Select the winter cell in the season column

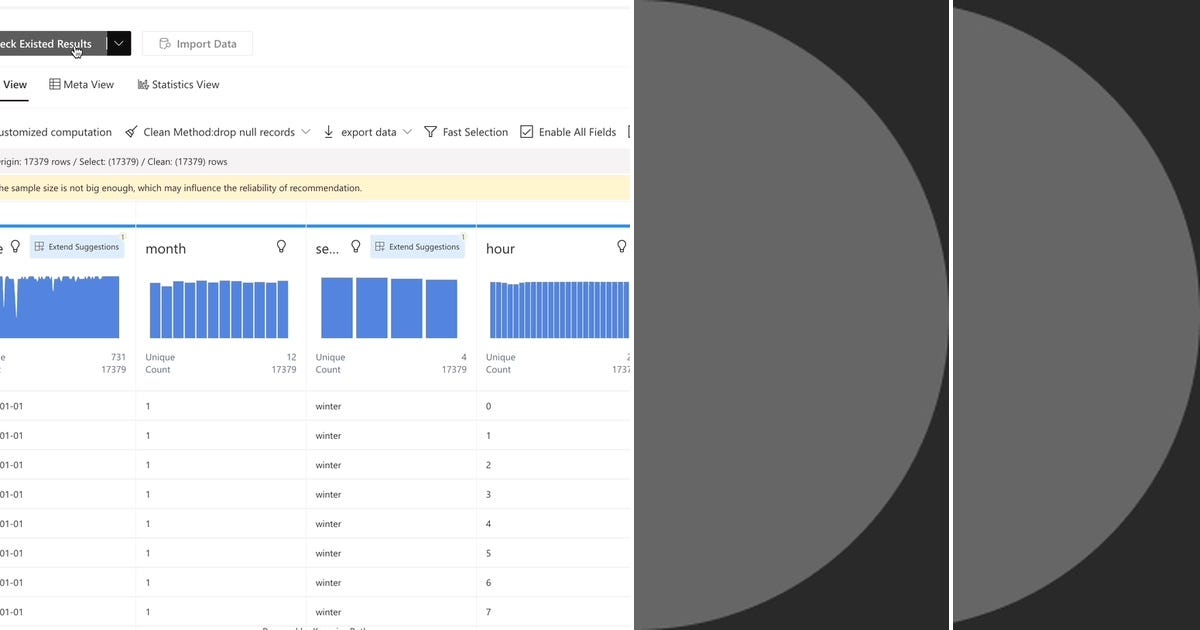click(328, 405)
